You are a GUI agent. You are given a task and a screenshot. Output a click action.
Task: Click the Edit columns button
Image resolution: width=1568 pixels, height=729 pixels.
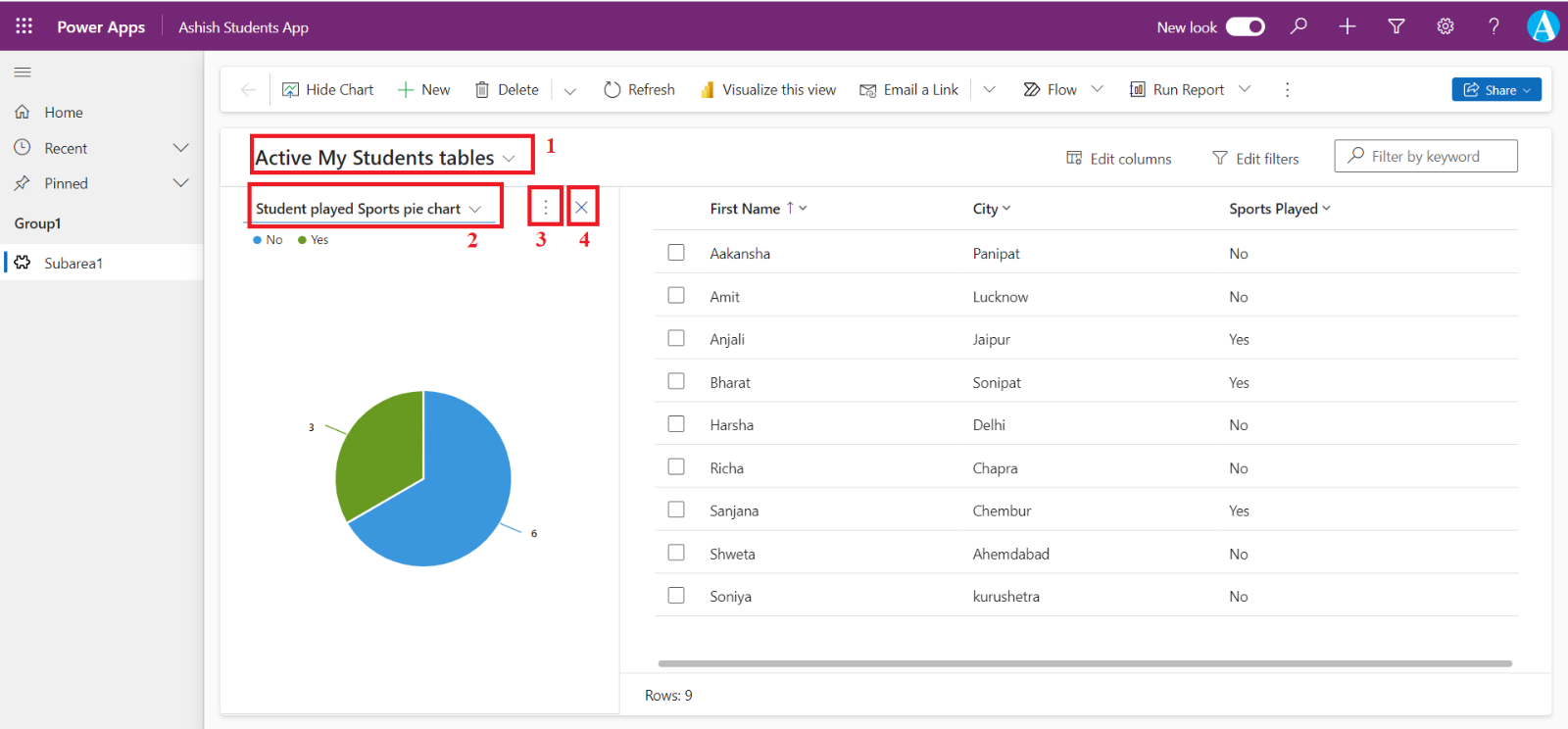pyautogui.click(x=1119, y=159)
